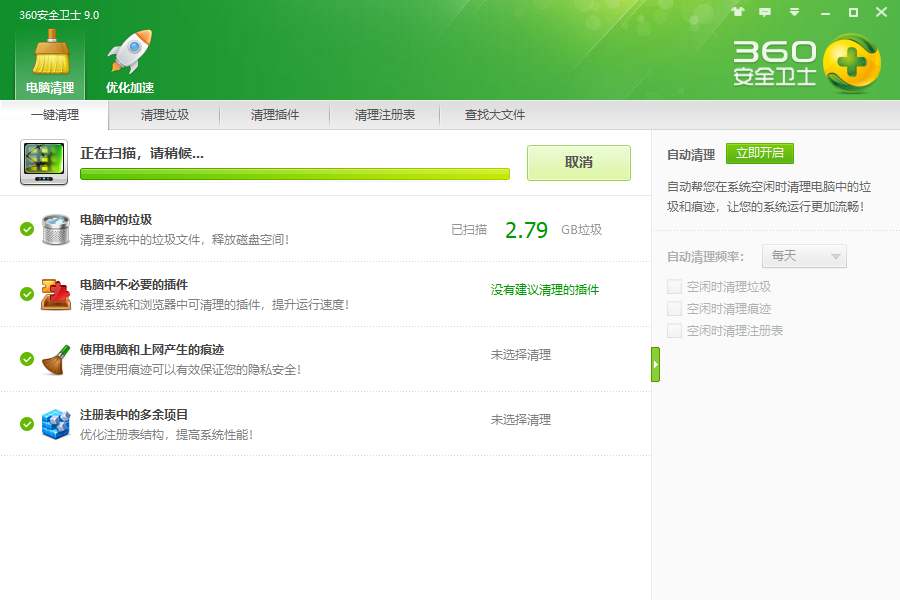Select the 一键清理 tab
900x600 pixels.
click(55, 115)
